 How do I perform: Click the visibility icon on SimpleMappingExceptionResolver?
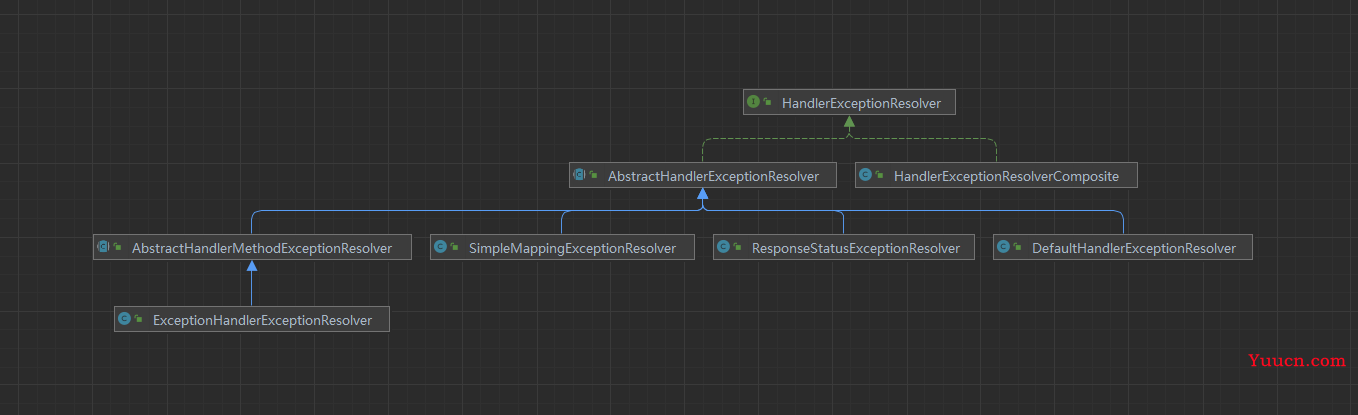tap(455, 248)
